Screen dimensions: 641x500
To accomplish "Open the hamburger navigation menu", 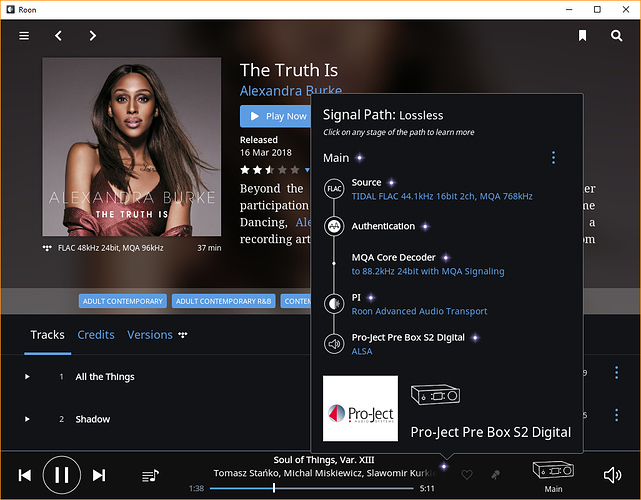I will click(x=24, y=36).
